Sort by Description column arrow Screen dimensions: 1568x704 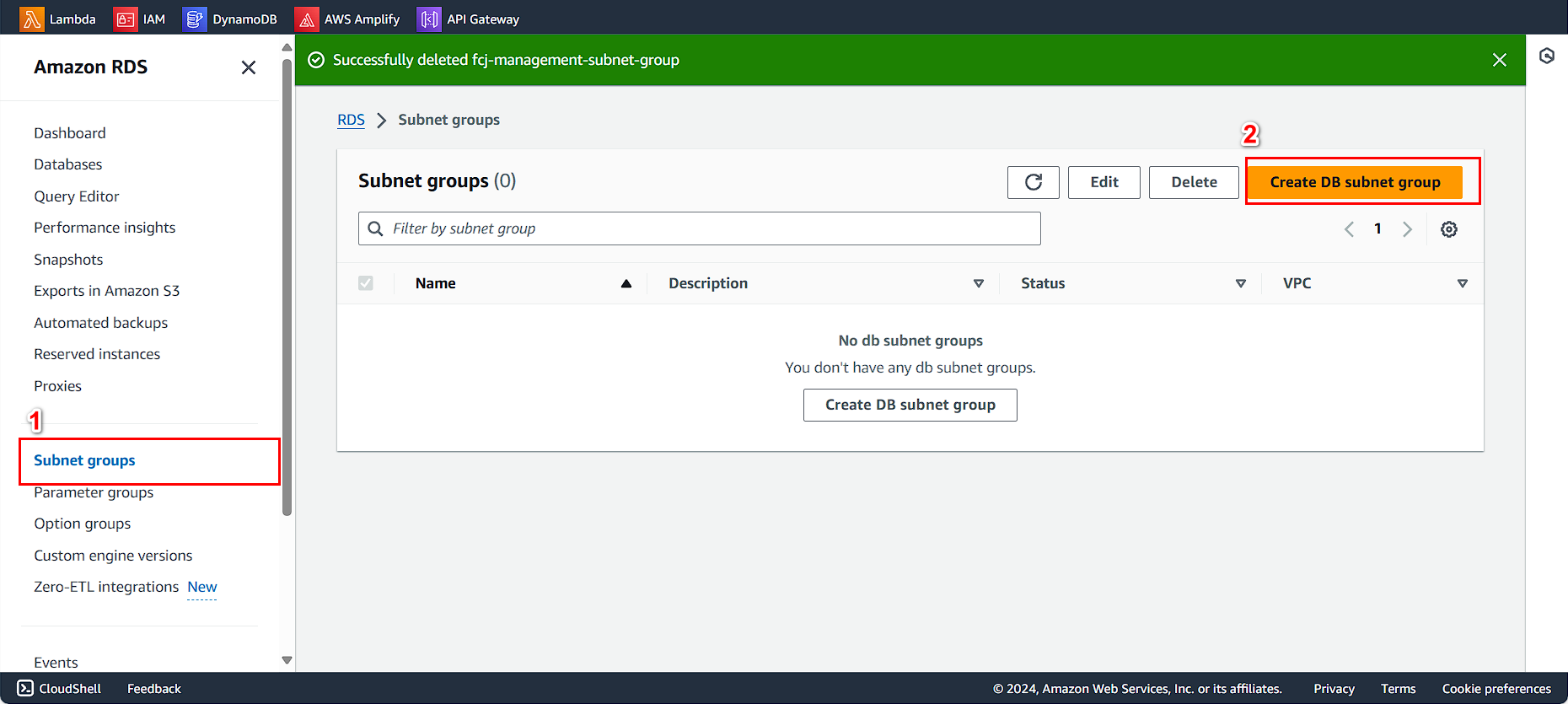[978, 284]
